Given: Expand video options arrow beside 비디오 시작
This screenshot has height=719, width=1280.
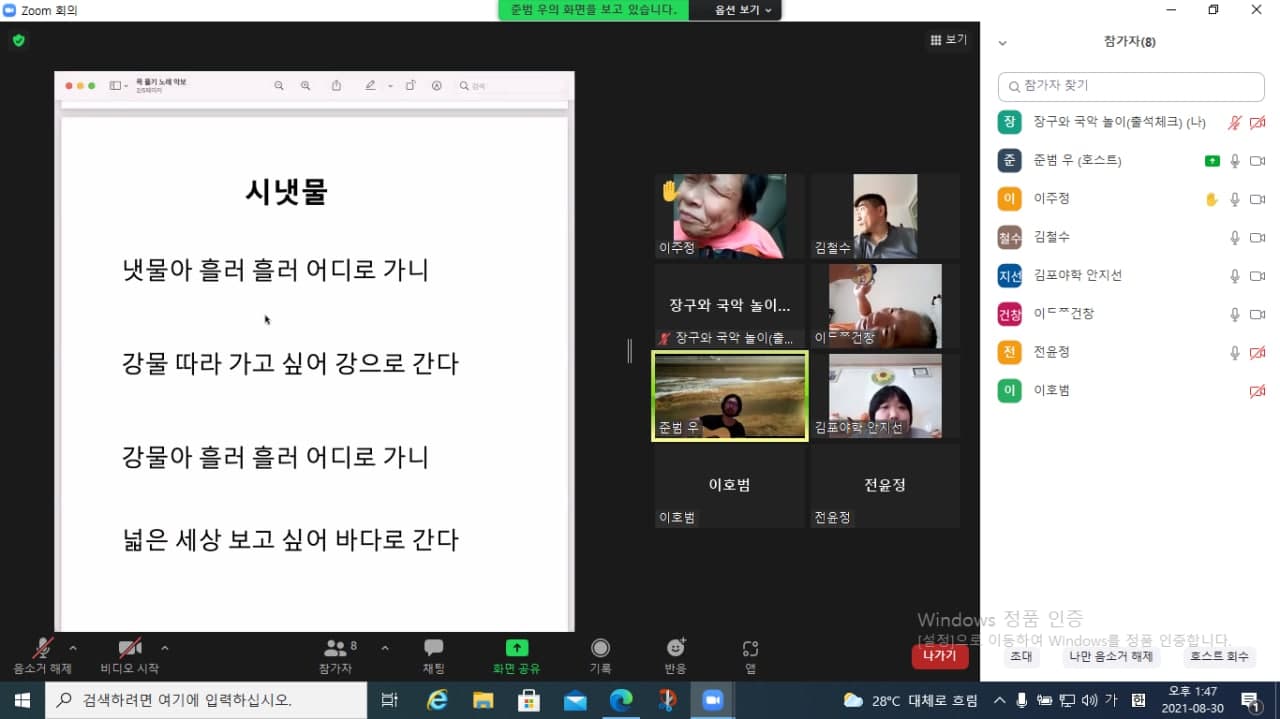Looking at the screenshot, I should point(165,648).
